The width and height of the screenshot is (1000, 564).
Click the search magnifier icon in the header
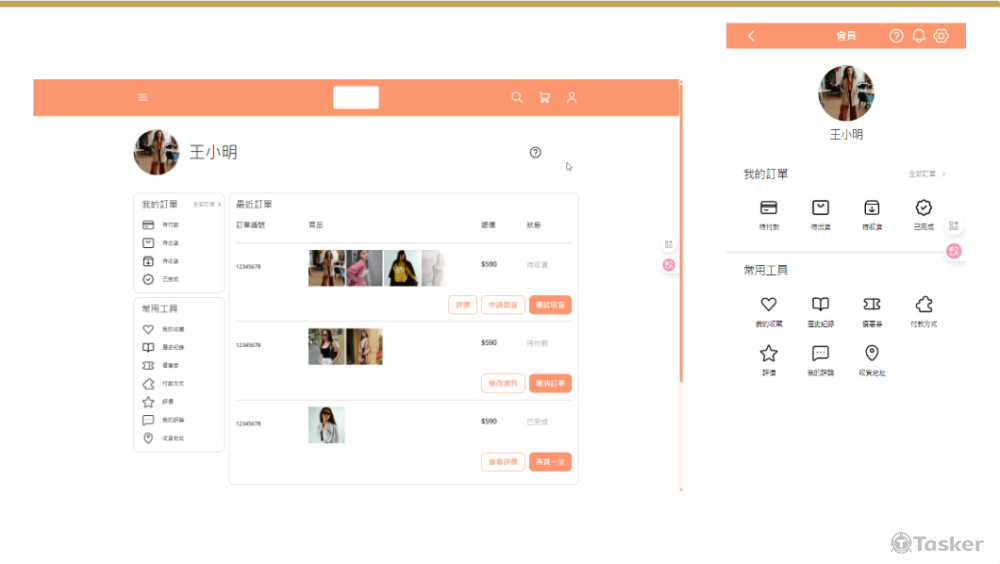[517, 98]
